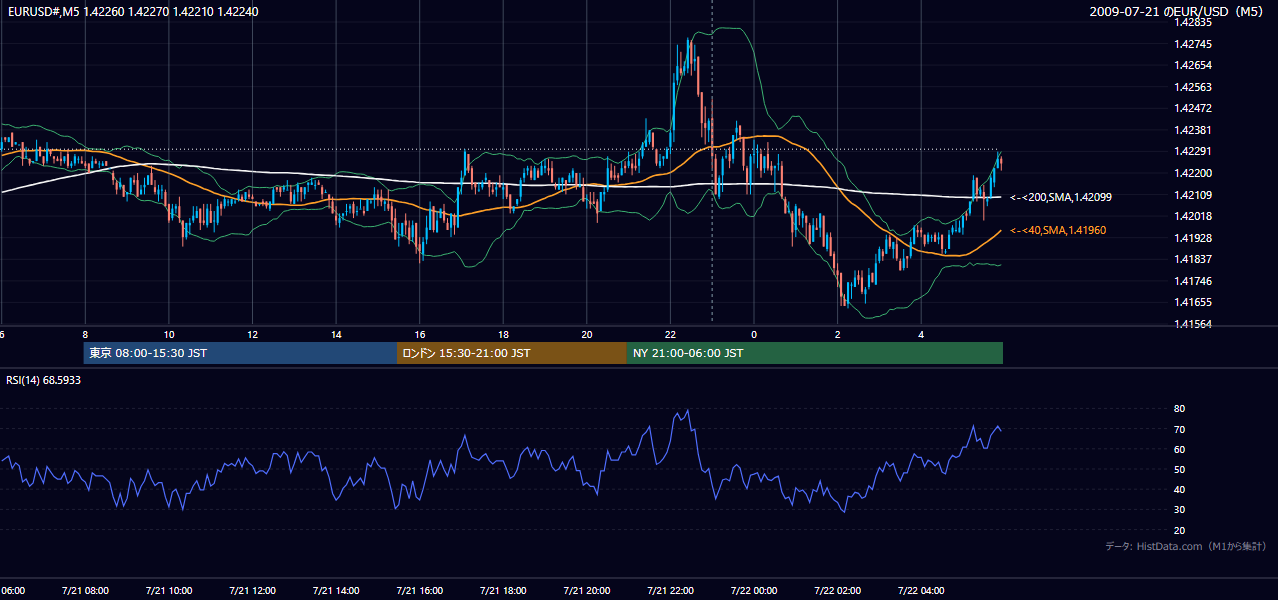The image size is (1278, 600).
Task: Click the RSI 30 level label
Action: [x=1179, y=510]
